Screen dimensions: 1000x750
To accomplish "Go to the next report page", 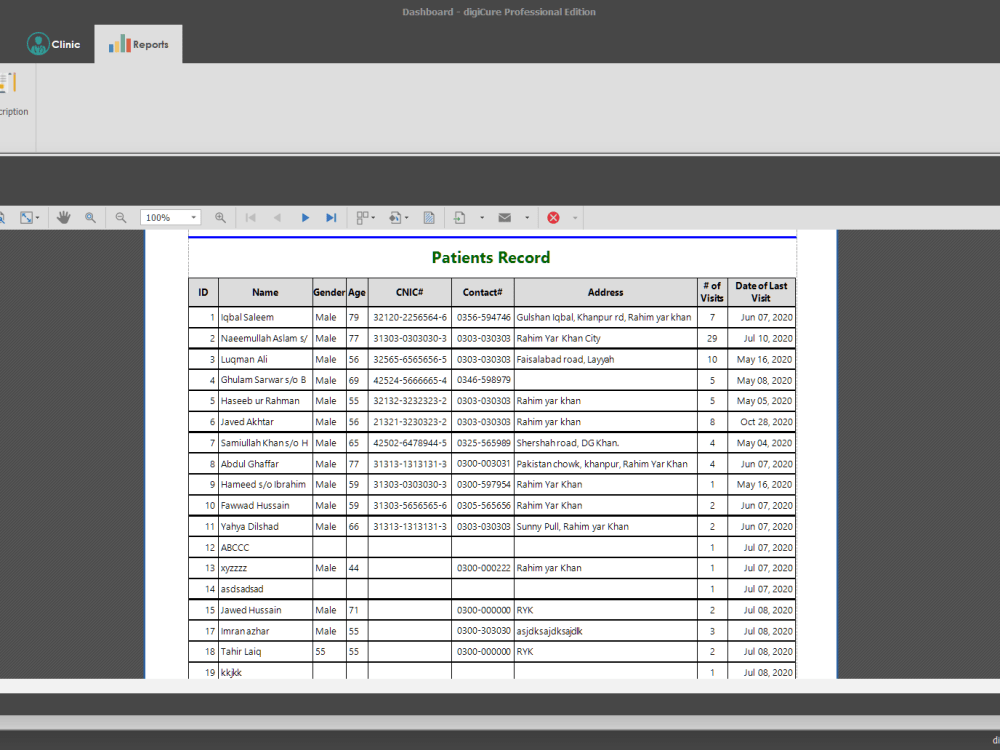I will pyautogui.click(x=305, y=217).
